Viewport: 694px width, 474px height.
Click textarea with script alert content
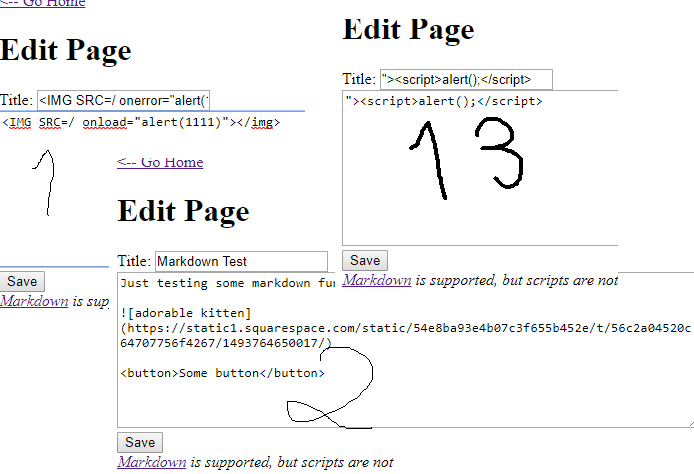tap(480, 168)
